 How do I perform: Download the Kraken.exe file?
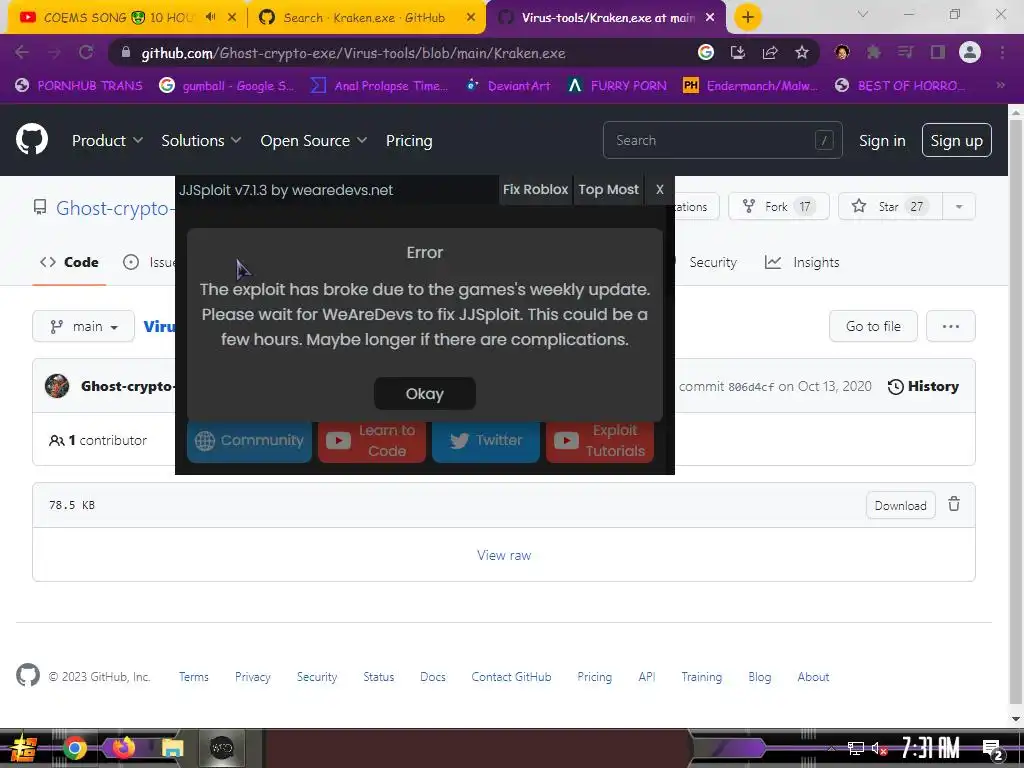pos(900,505)
